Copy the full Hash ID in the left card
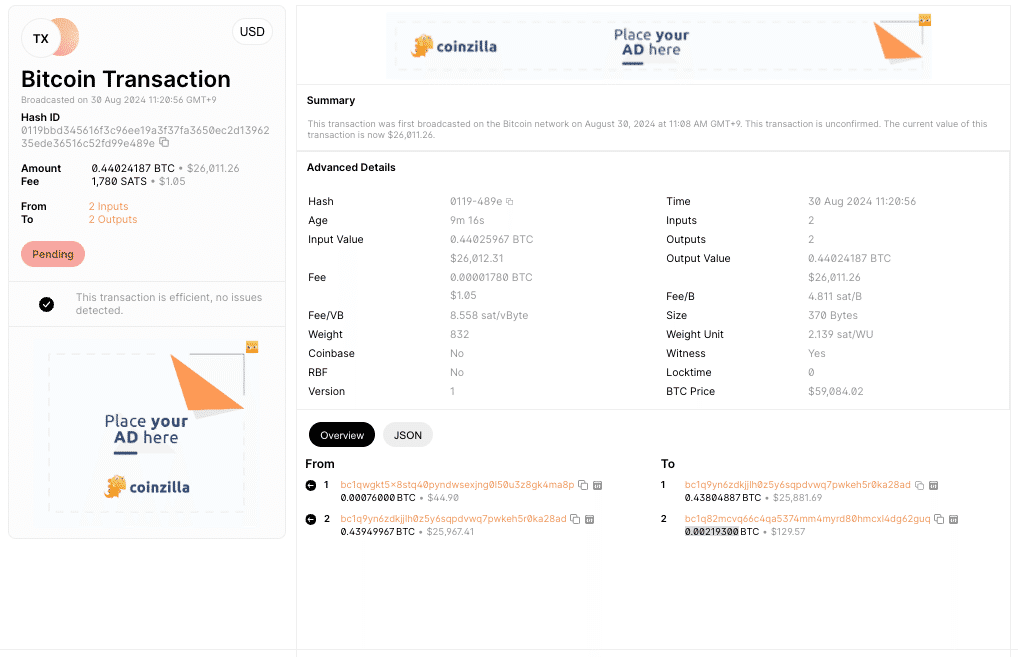This screenshot has width=1018, height=657. 164,143
